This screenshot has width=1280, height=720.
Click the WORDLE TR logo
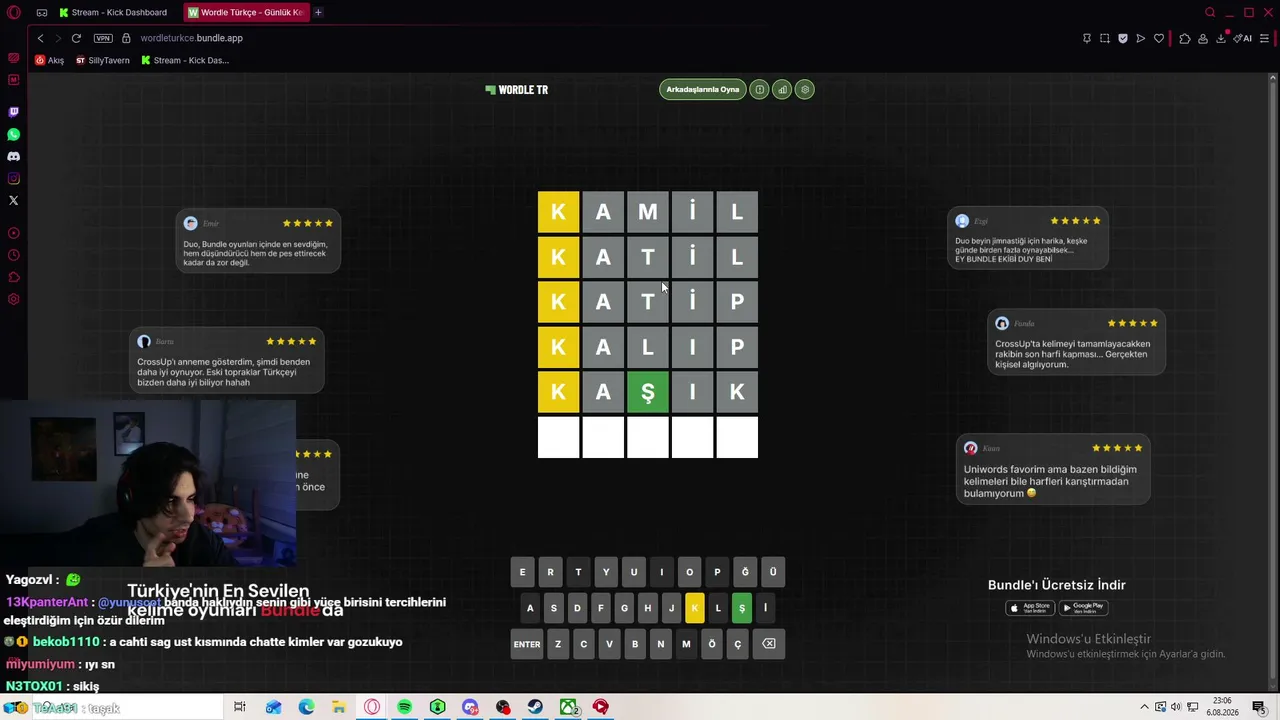(517, 90)
